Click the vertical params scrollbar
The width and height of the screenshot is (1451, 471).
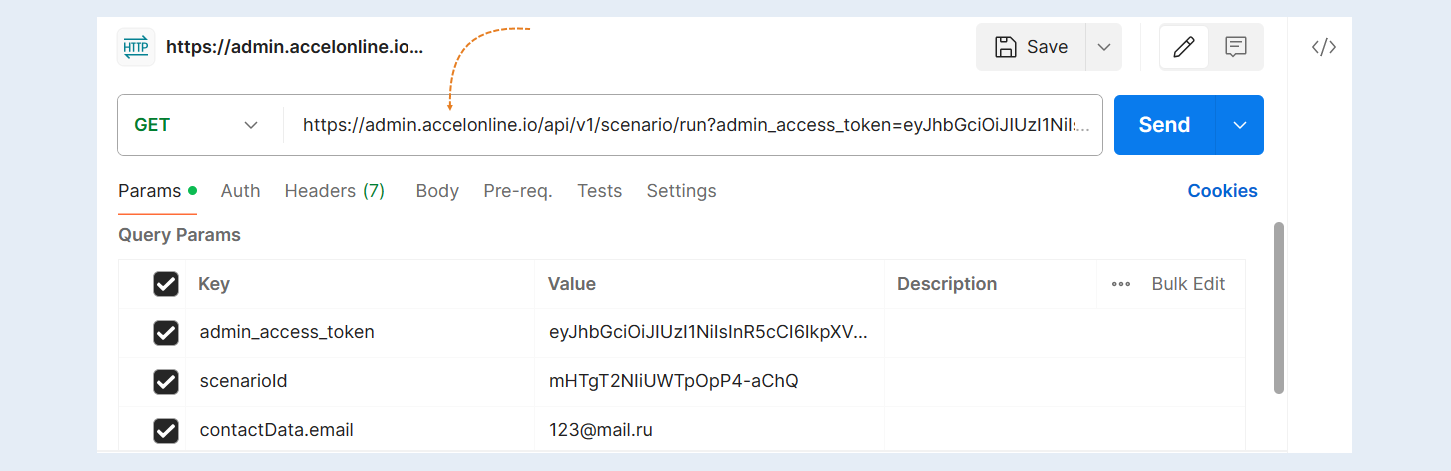pos(1279,308)
